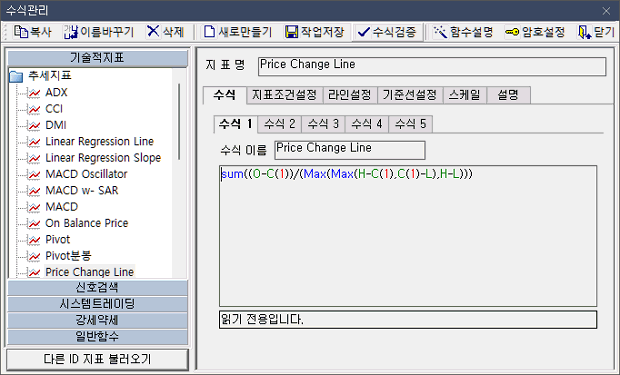620x375 pixels.
Task: Click 다른 ID 지표 불러오기 button
Action: coord(97,359)
